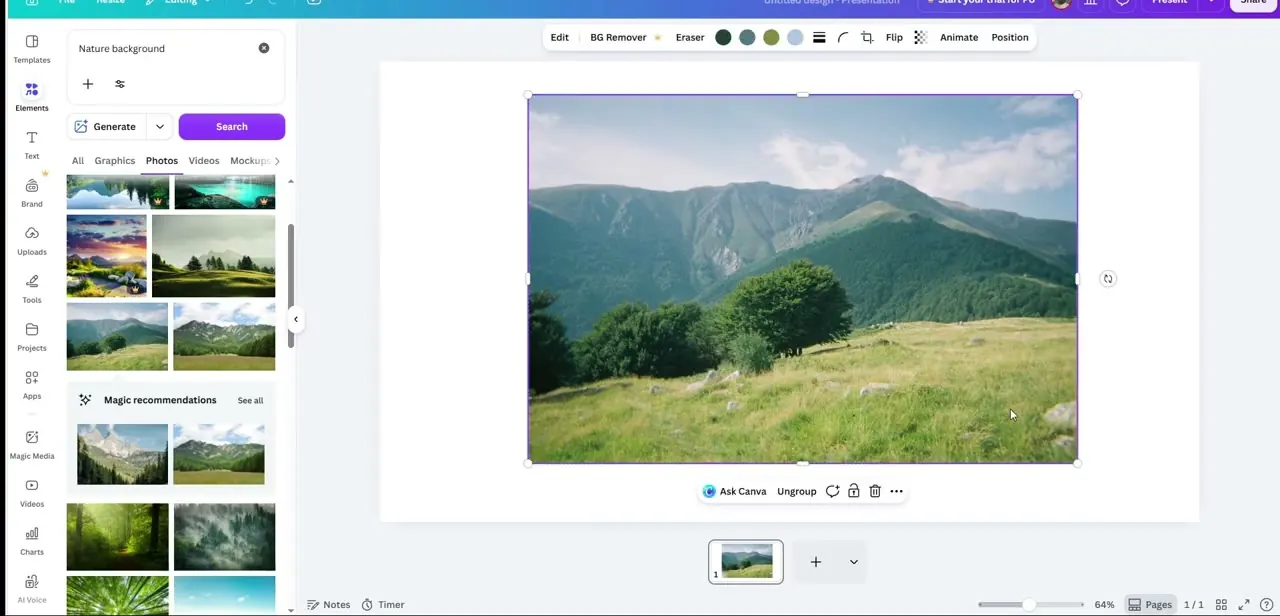Expand the add-page dropdown chevron
Image resolution: width=1280 pixels, height=616 pixels.
click(x=854, y=562)
